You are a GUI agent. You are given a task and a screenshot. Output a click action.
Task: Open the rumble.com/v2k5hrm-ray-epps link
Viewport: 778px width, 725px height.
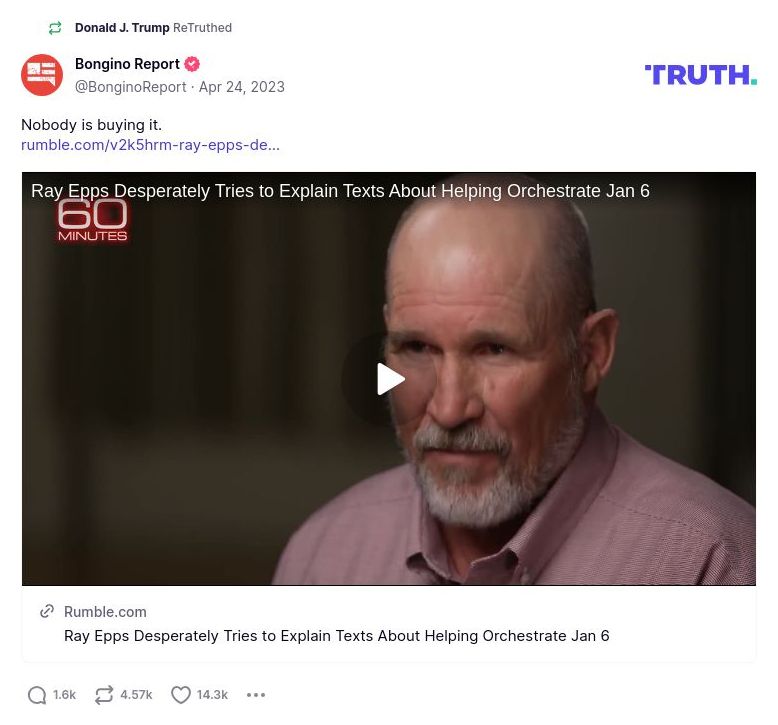pyautogui.click(x=150, y=145)
